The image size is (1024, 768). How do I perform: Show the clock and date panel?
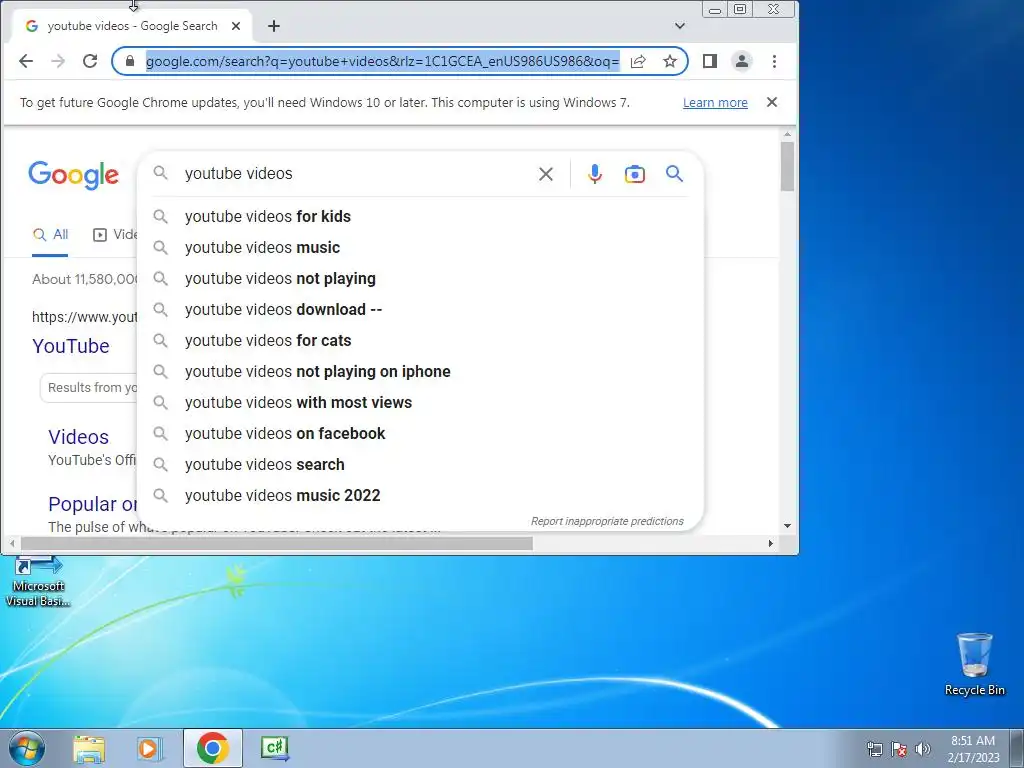(973, 749)
